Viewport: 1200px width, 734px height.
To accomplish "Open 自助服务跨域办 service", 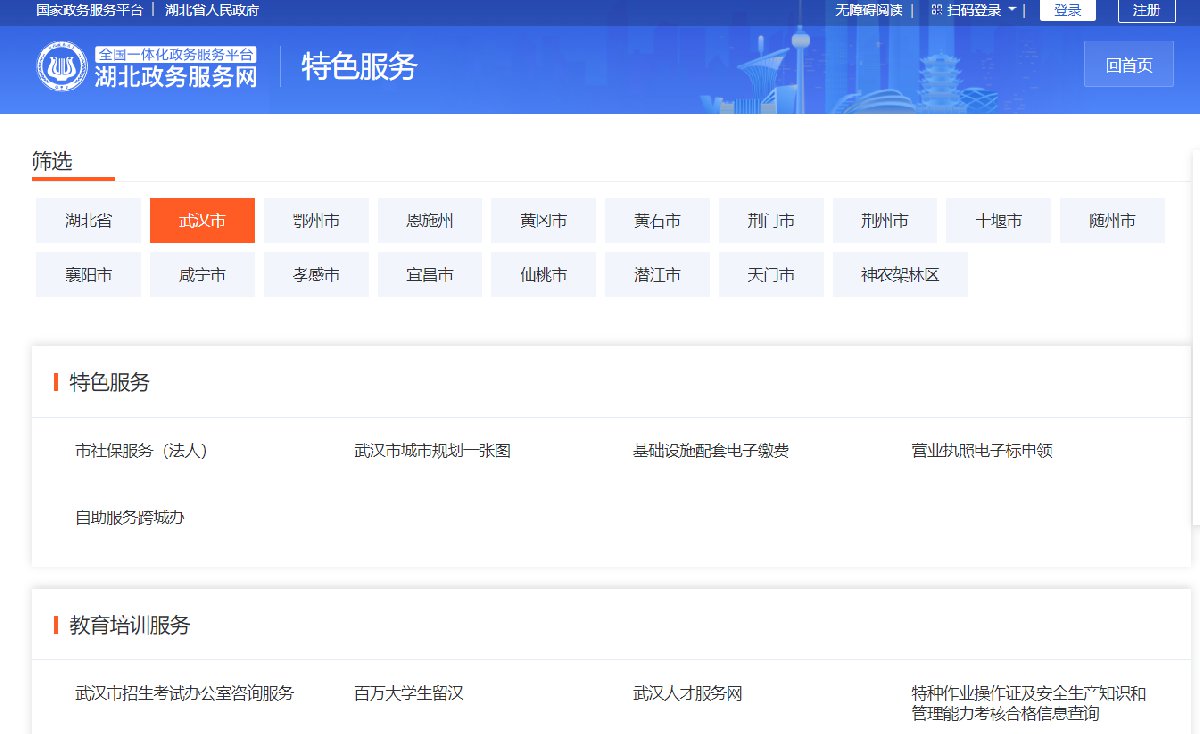I will [129, 518].
